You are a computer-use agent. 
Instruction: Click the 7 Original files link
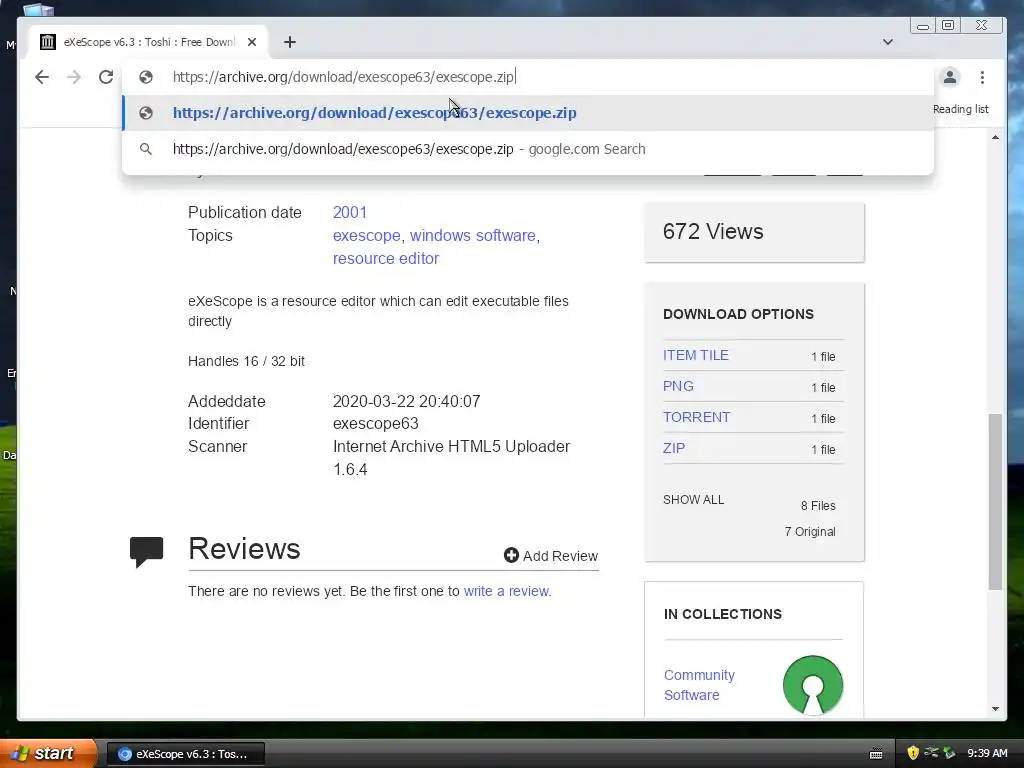point(810,532)
